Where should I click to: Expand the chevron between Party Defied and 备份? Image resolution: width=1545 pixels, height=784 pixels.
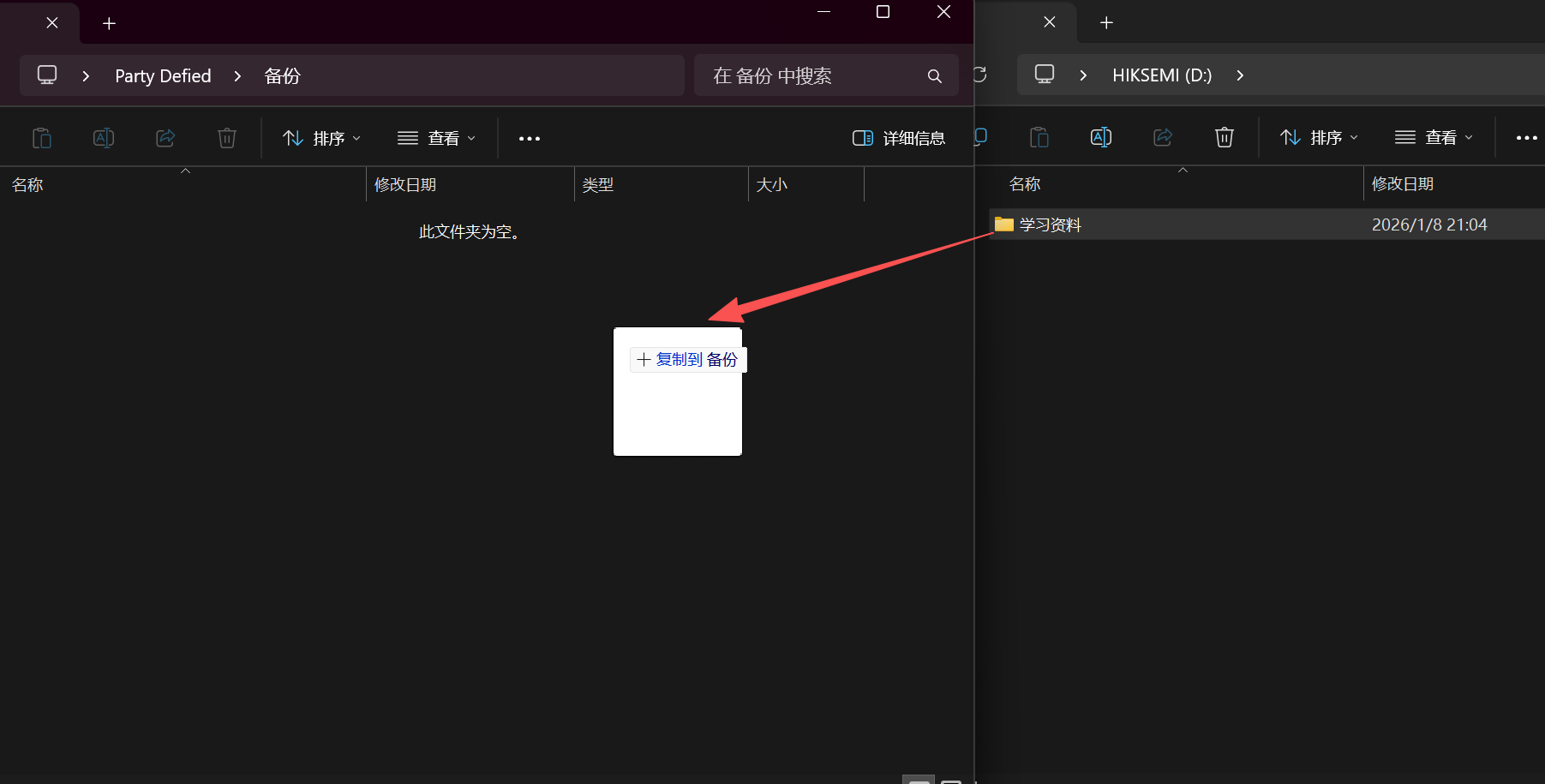click(237, 76)
